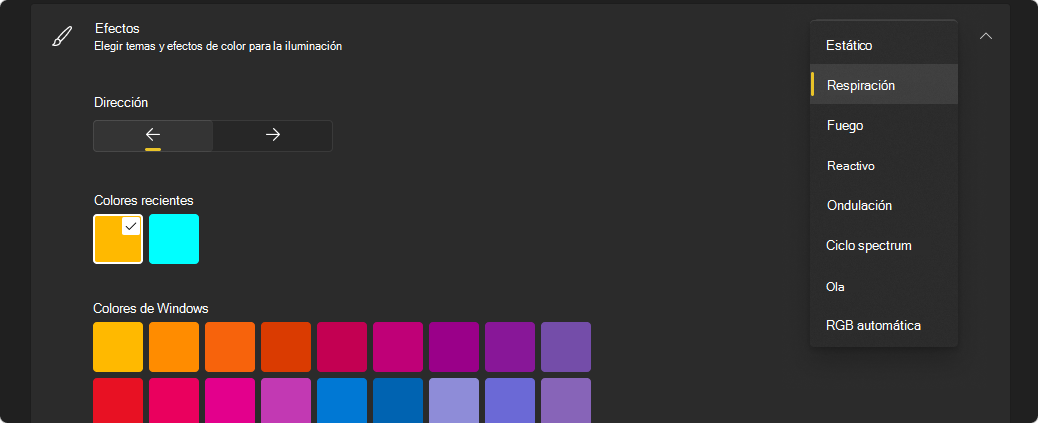Select the right arrow direction
The image size is (1038, 423).
(273, 136)
